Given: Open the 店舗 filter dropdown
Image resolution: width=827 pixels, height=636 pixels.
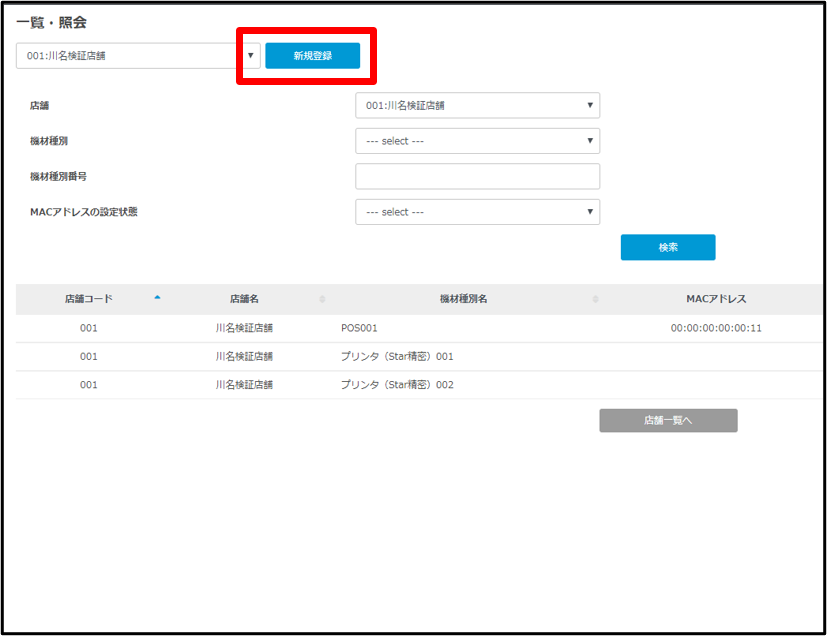Looking at the screenshot, I should click(477, 105).
